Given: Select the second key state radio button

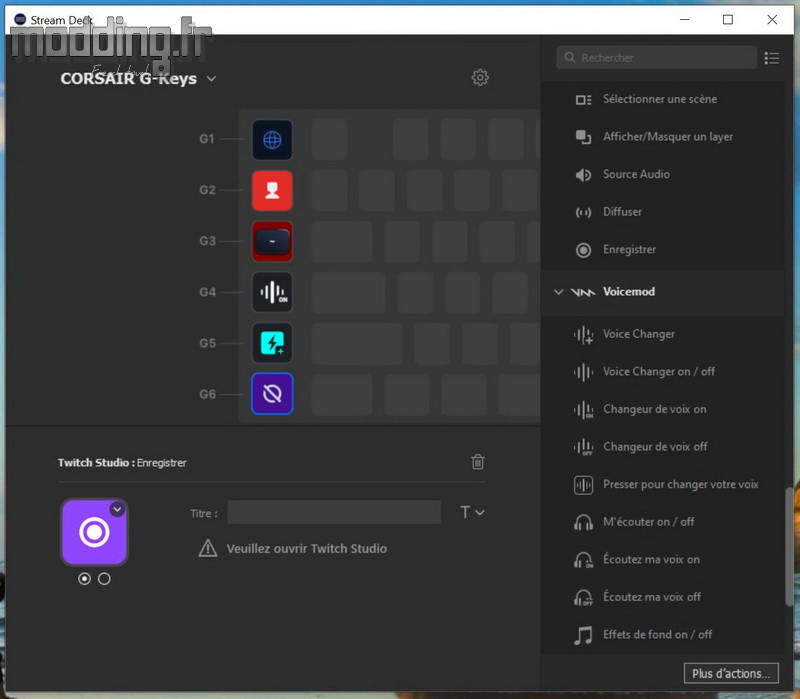Looking at the screenshot, I should [104, 579].
